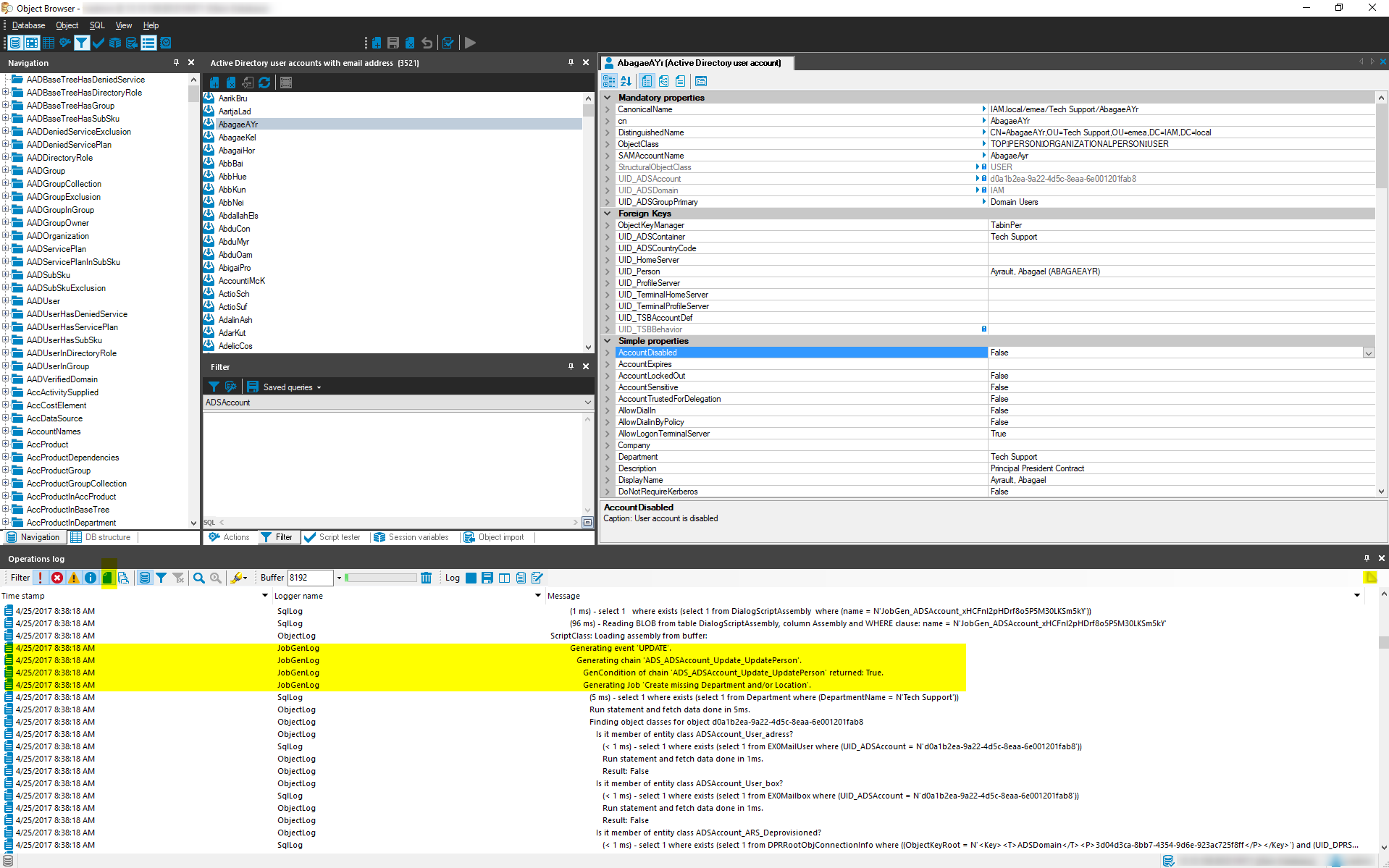Open the SQL menu
Screen dimensions: 1389x868
[x=97, y=25]
